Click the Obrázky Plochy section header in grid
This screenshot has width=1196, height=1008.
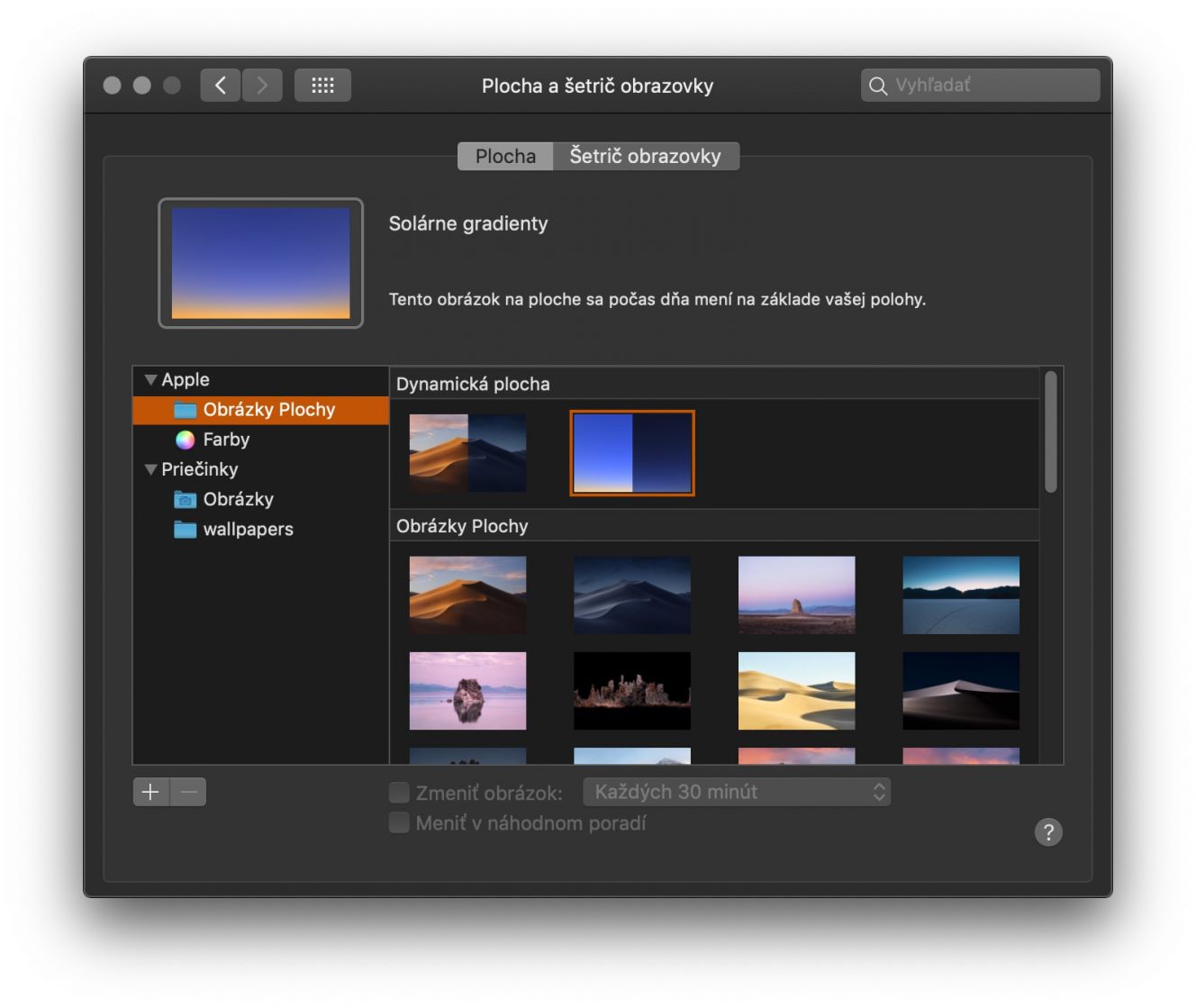[x=714, y=526]
